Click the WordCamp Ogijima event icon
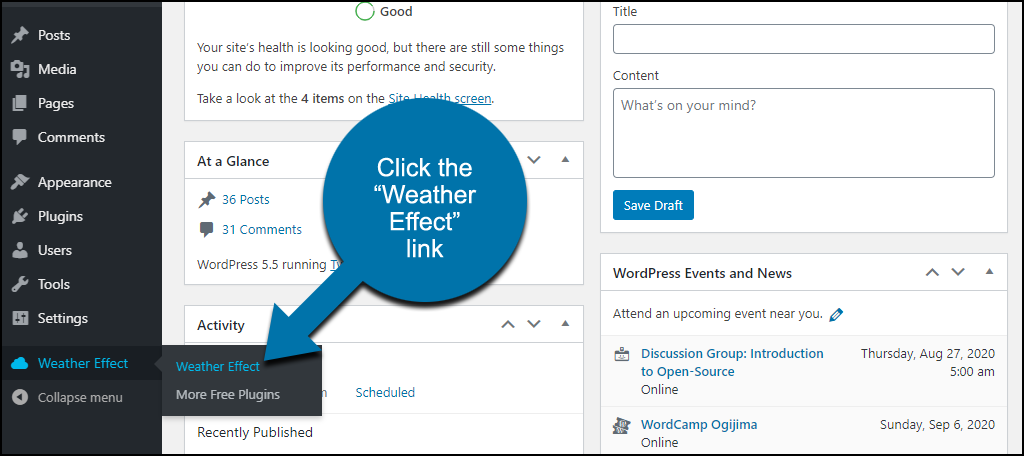1024x456 pixels. pos(622,426)
